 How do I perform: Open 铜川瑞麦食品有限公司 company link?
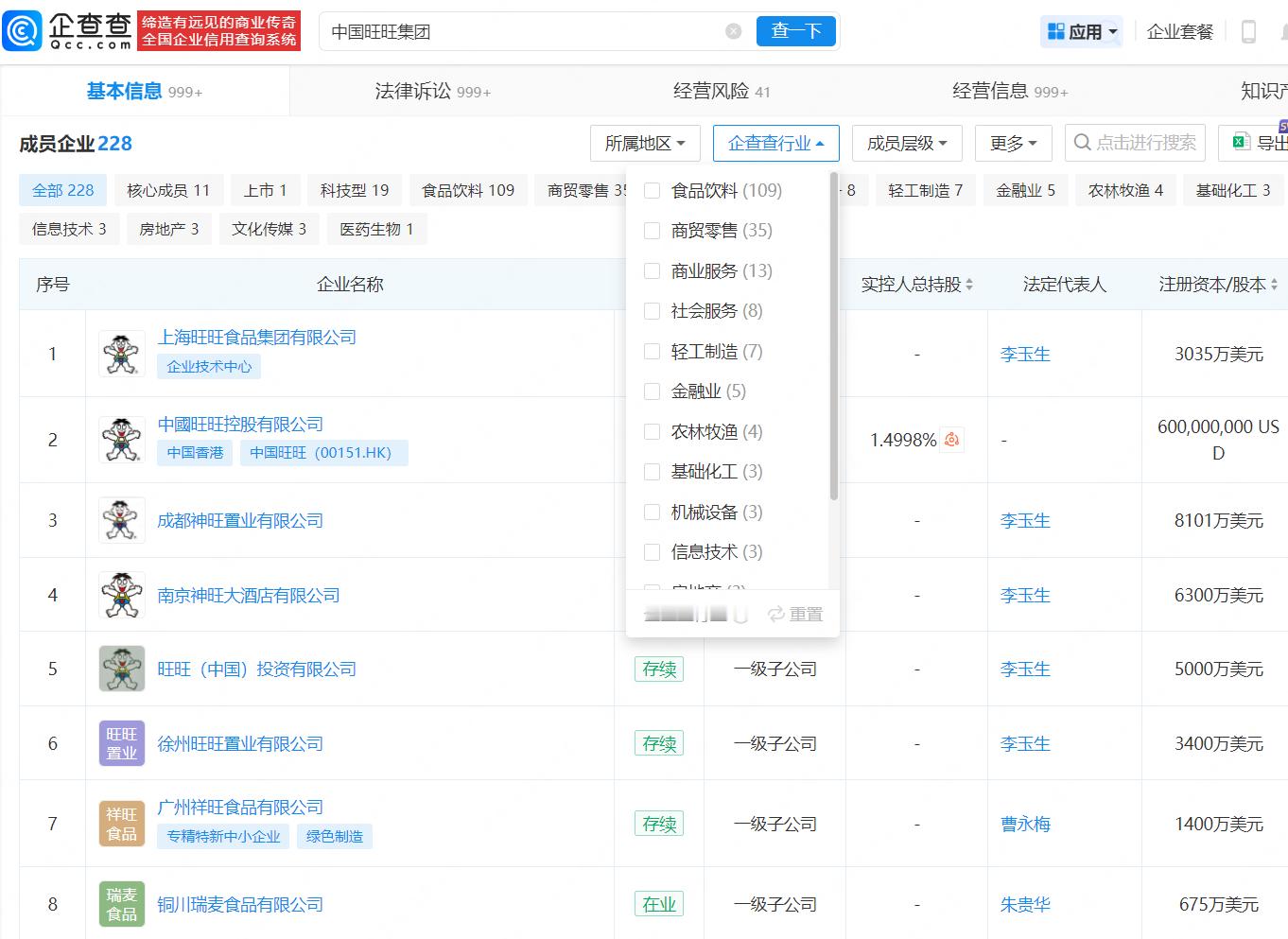(240, 904)
